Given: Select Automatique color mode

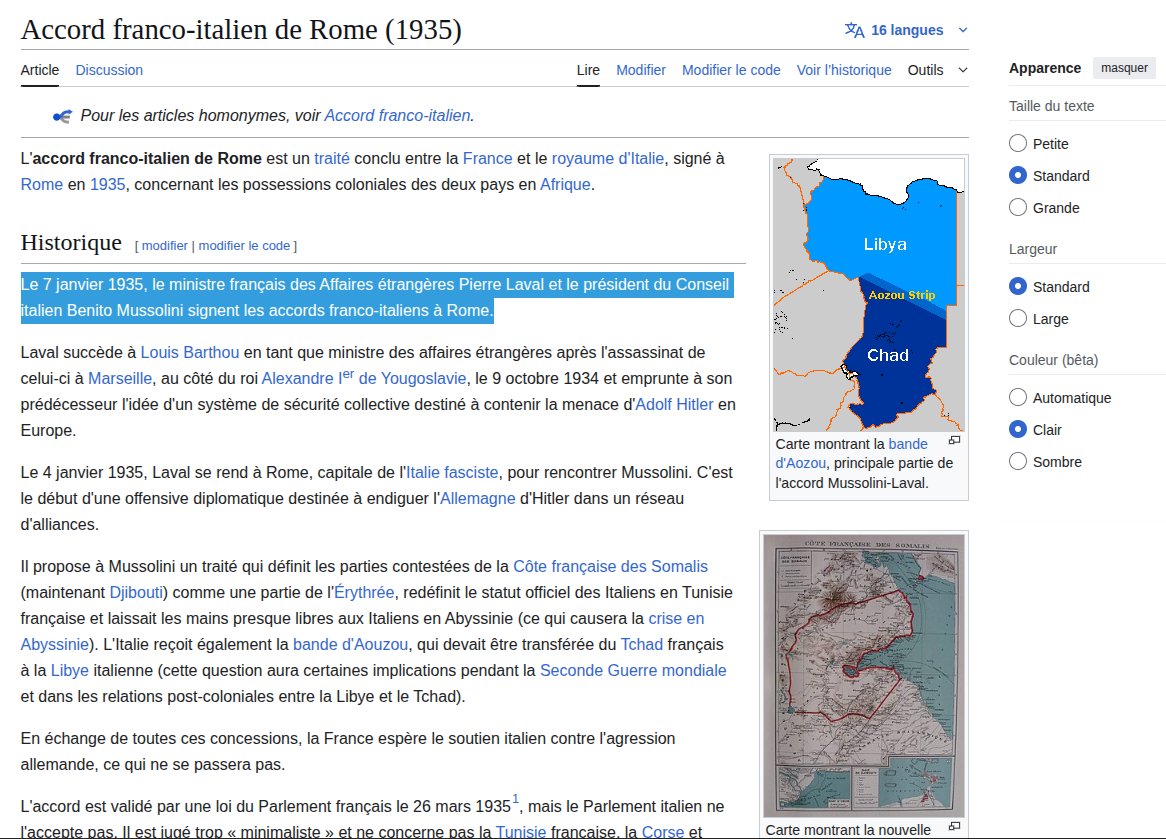Looking at the screenshot, I should (x=1018, y=397).
